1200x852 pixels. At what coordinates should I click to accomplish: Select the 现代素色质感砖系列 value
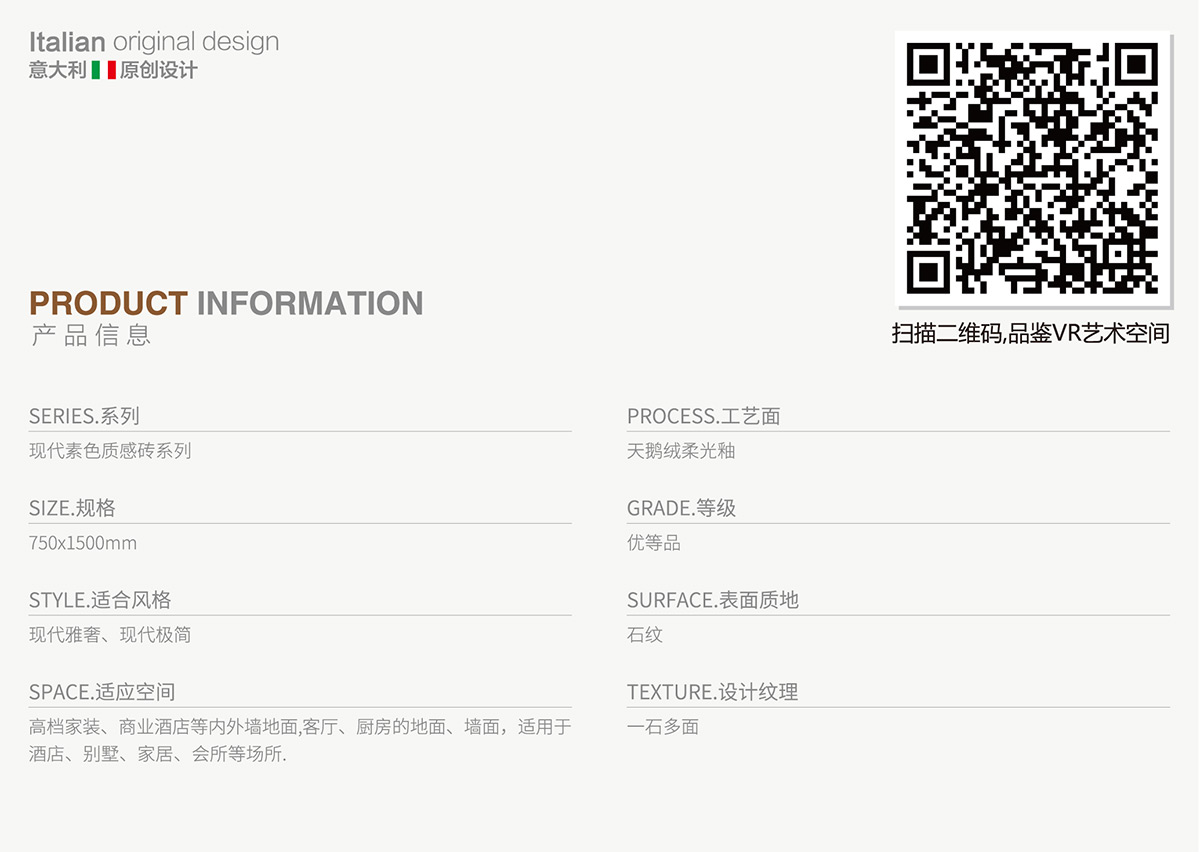coord(110,451)
